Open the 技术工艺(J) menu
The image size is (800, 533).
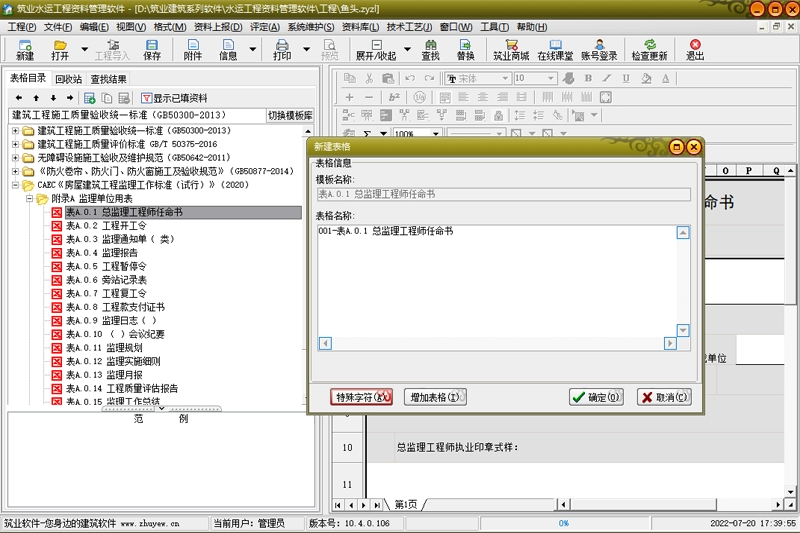[409, 27]
